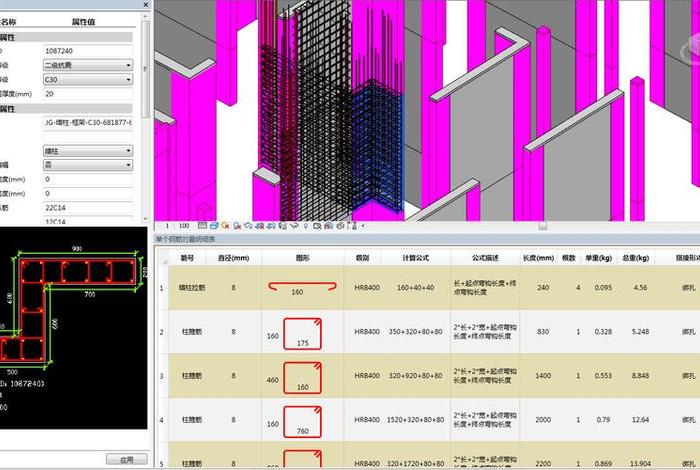Open the visual style blue cube icon
This screenshot has height=470, width=700.
(x=214, y=226)
